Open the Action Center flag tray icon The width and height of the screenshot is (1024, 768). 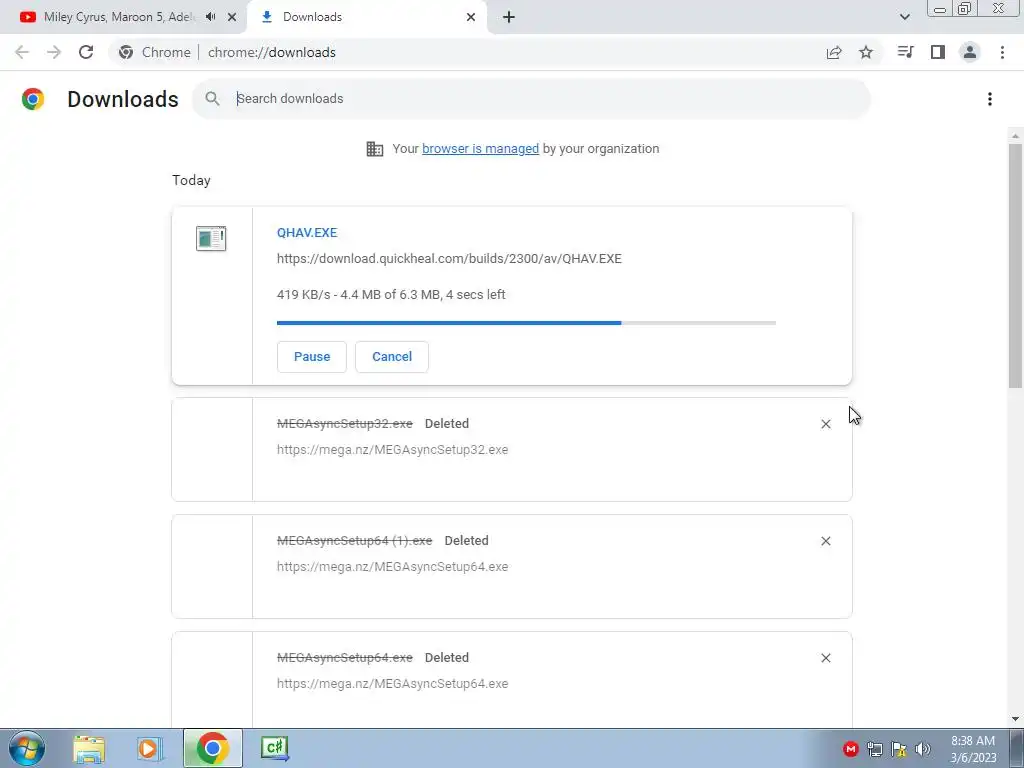(x=899, y=749)
